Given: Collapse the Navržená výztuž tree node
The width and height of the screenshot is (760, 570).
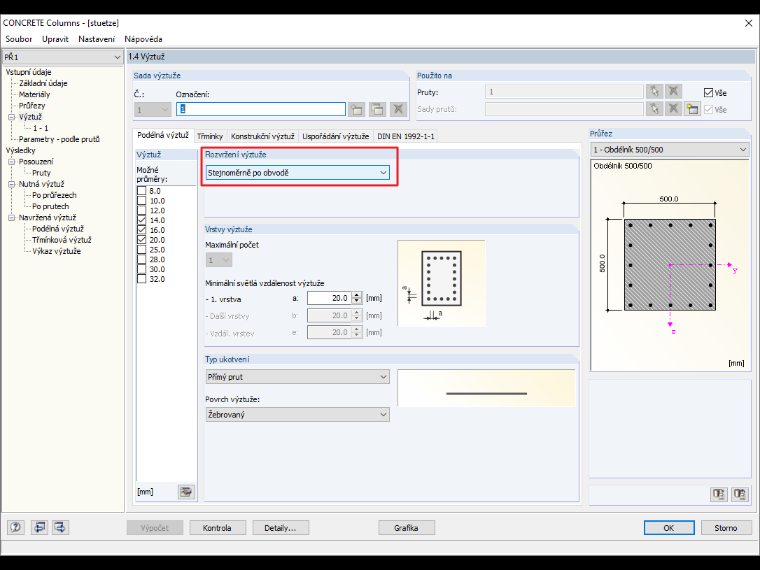Looking at the screenshot, I should (12, 218).
